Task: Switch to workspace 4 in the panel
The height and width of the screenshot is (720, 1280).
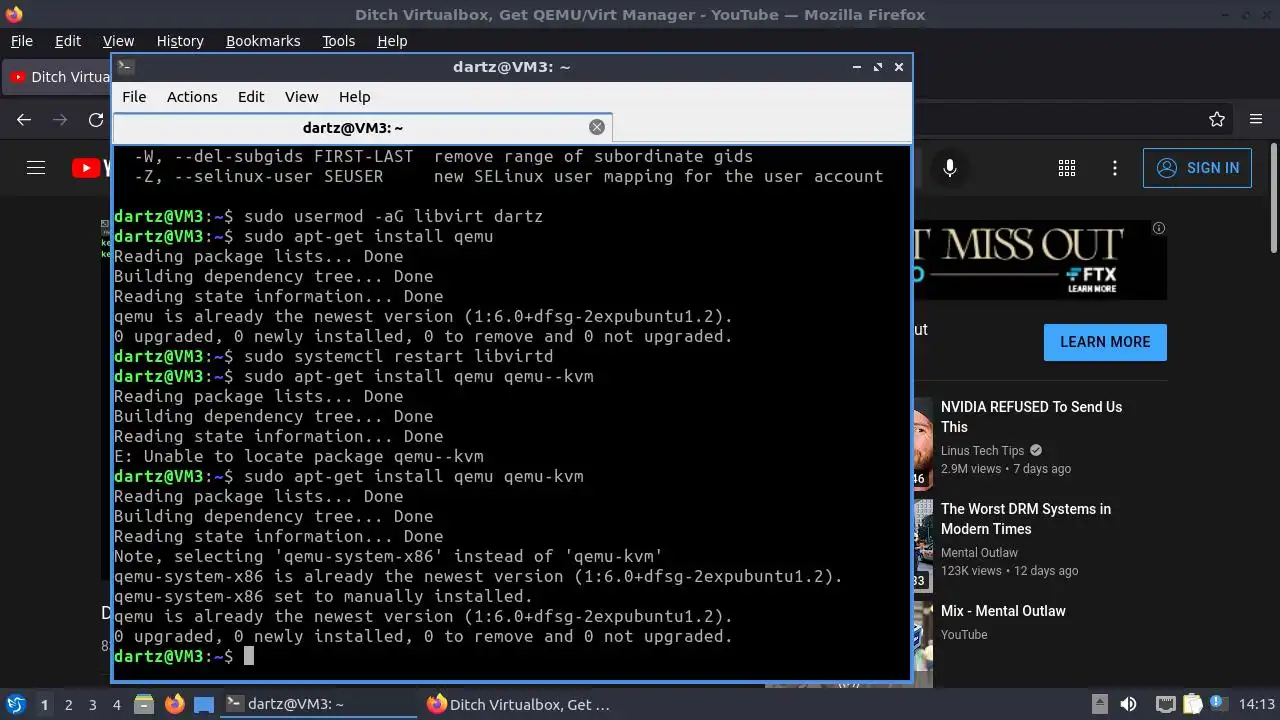Action: tap(117, 705)
